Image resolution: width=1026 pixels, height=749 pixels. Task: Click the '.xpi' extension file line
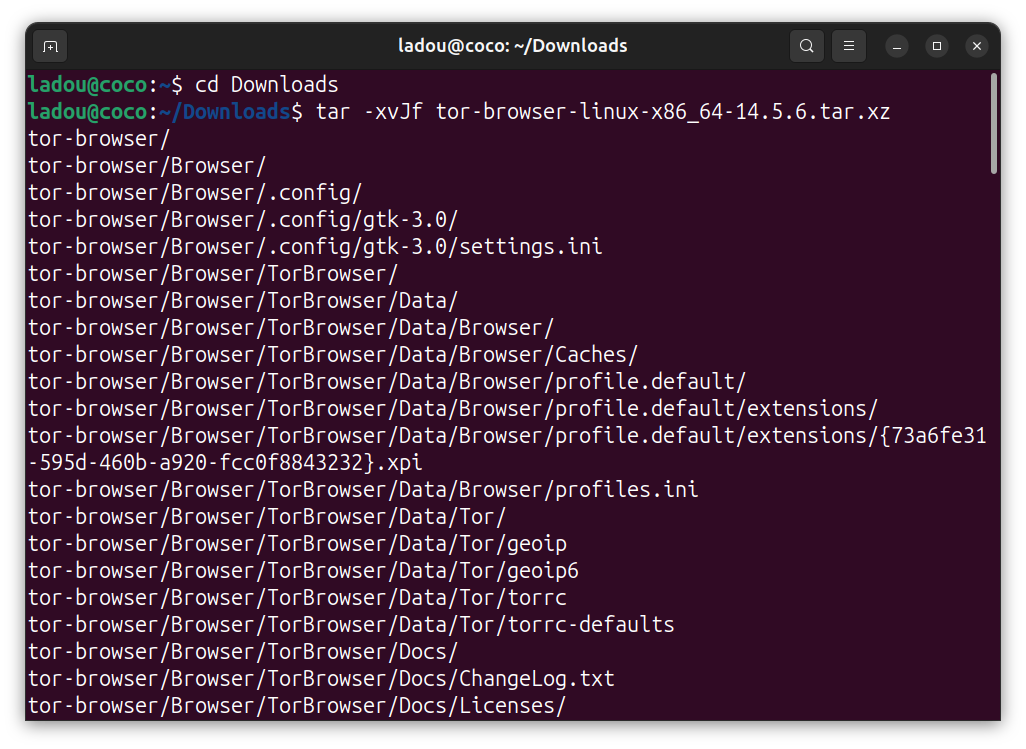click(x=225, y=463)
